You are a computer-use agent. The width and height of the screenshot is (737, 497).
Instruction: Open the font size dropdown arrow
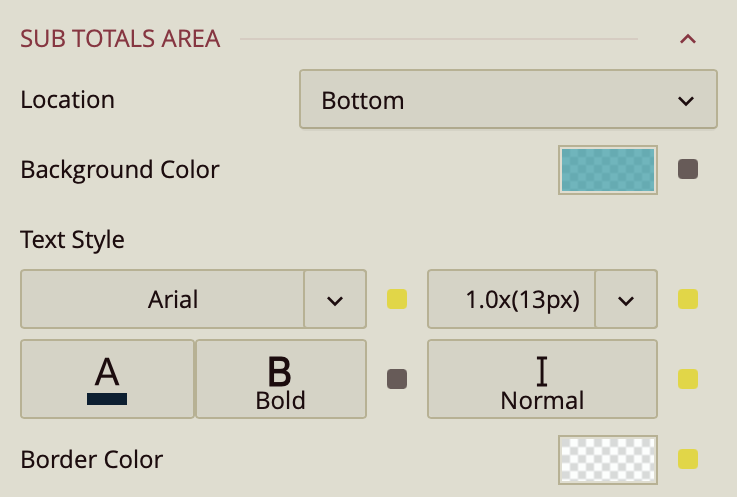pos(626,299)
